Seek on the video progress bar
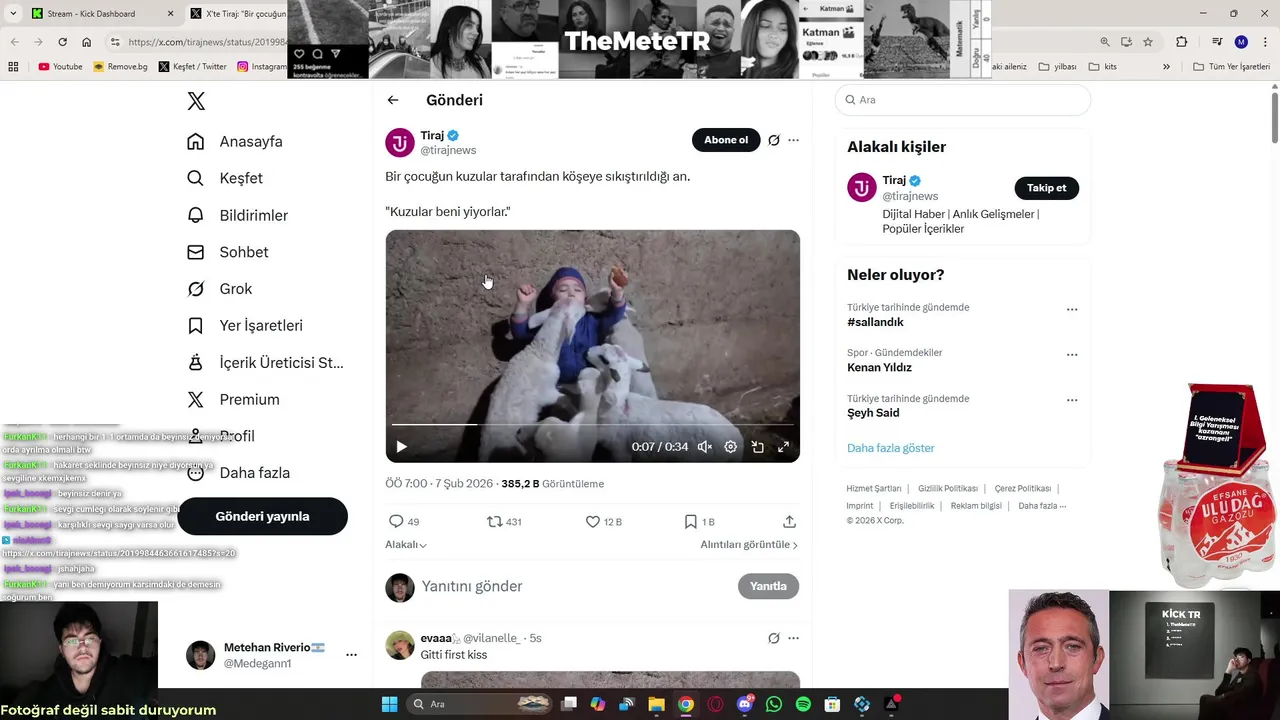Screen dimensions: 1280x720 (593, 425)
